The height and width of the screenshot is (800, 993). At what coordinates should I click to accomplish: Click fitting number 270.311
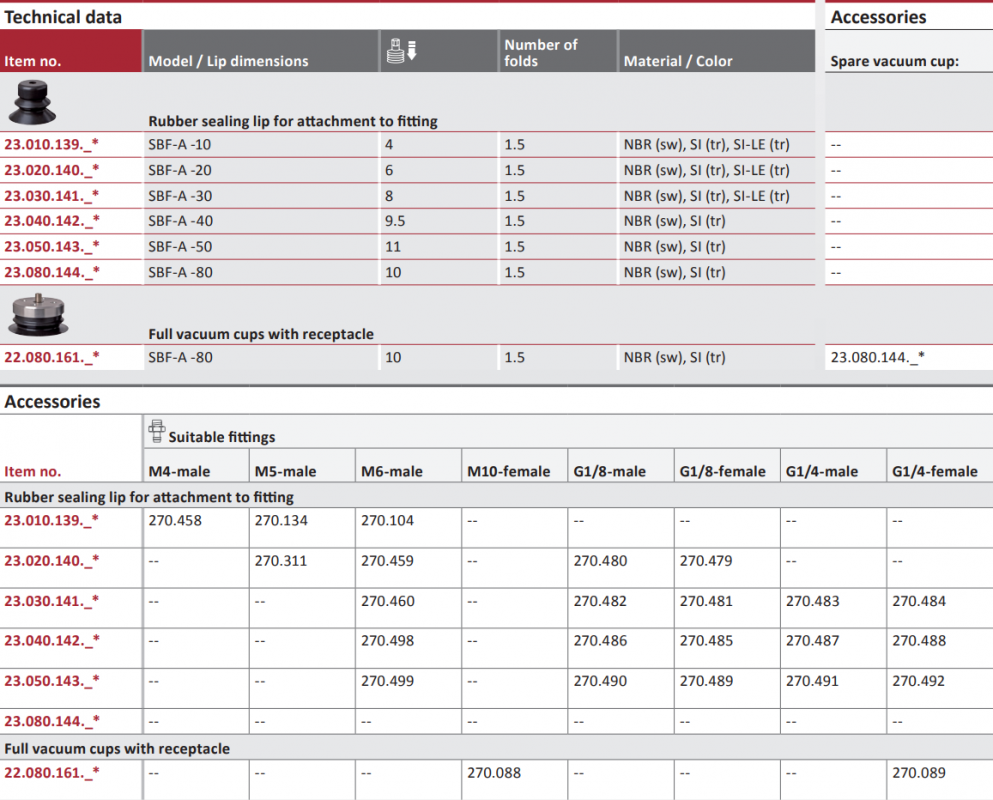pos(281,561)
